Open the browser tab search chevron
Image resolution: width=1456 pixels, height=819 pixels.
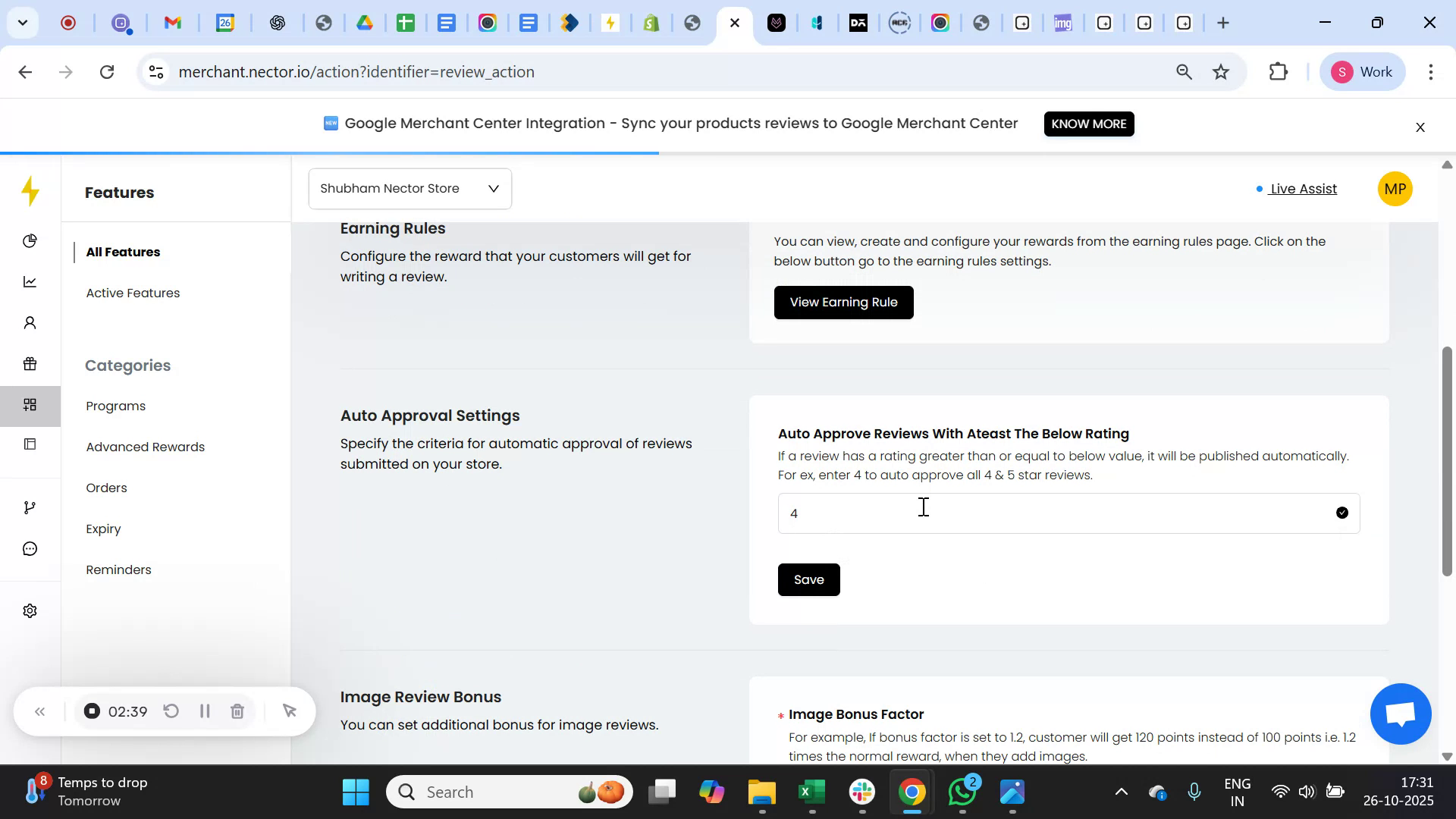(x=22, y=23)
